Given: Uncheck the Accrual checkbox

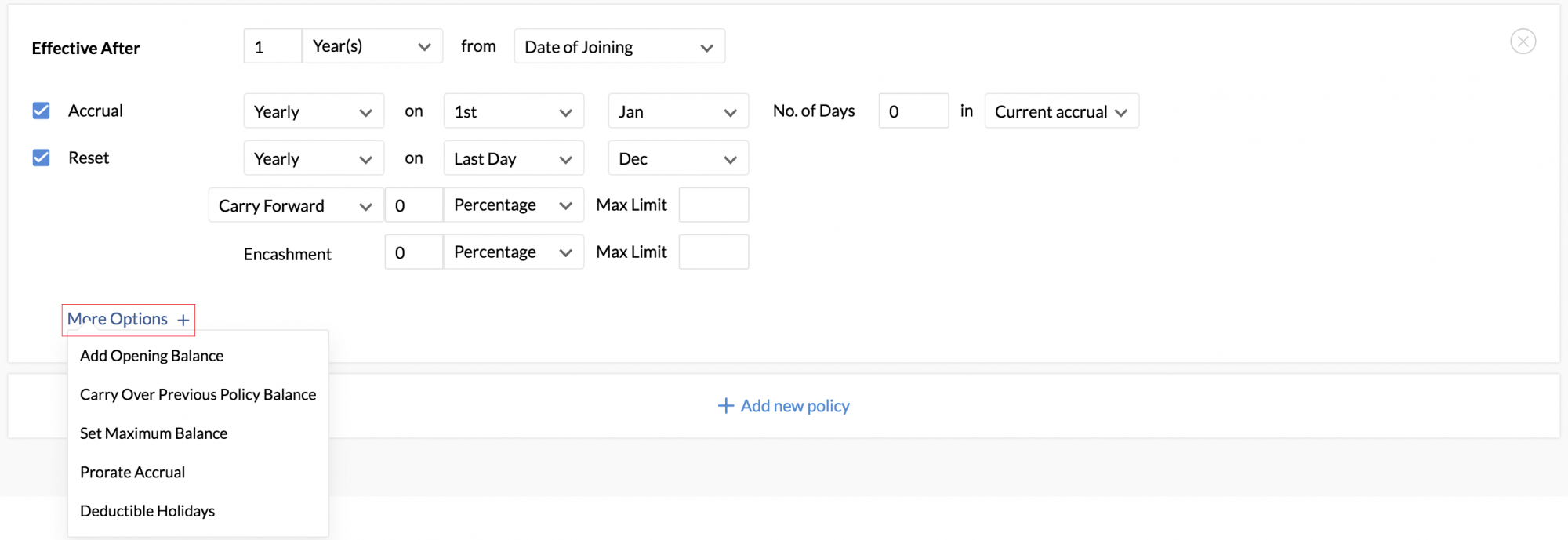Looking at the screenshot, I should click(x=42, y=111).
